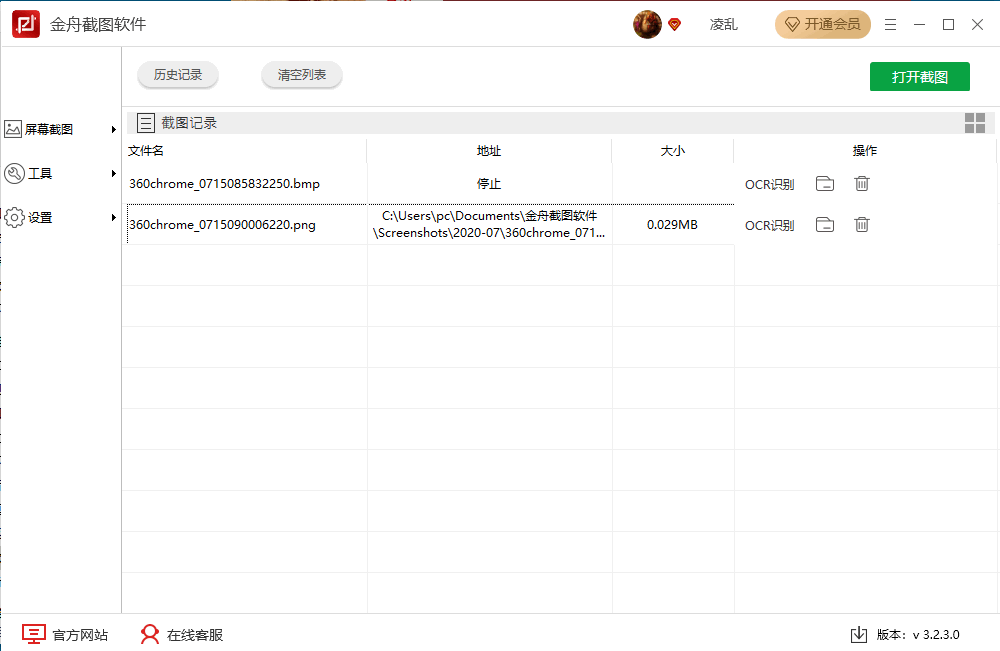Click the 屏幕截图 picture icon in sidebar
This screenshot has width=1000, height=651.
[x=13, y=129]
